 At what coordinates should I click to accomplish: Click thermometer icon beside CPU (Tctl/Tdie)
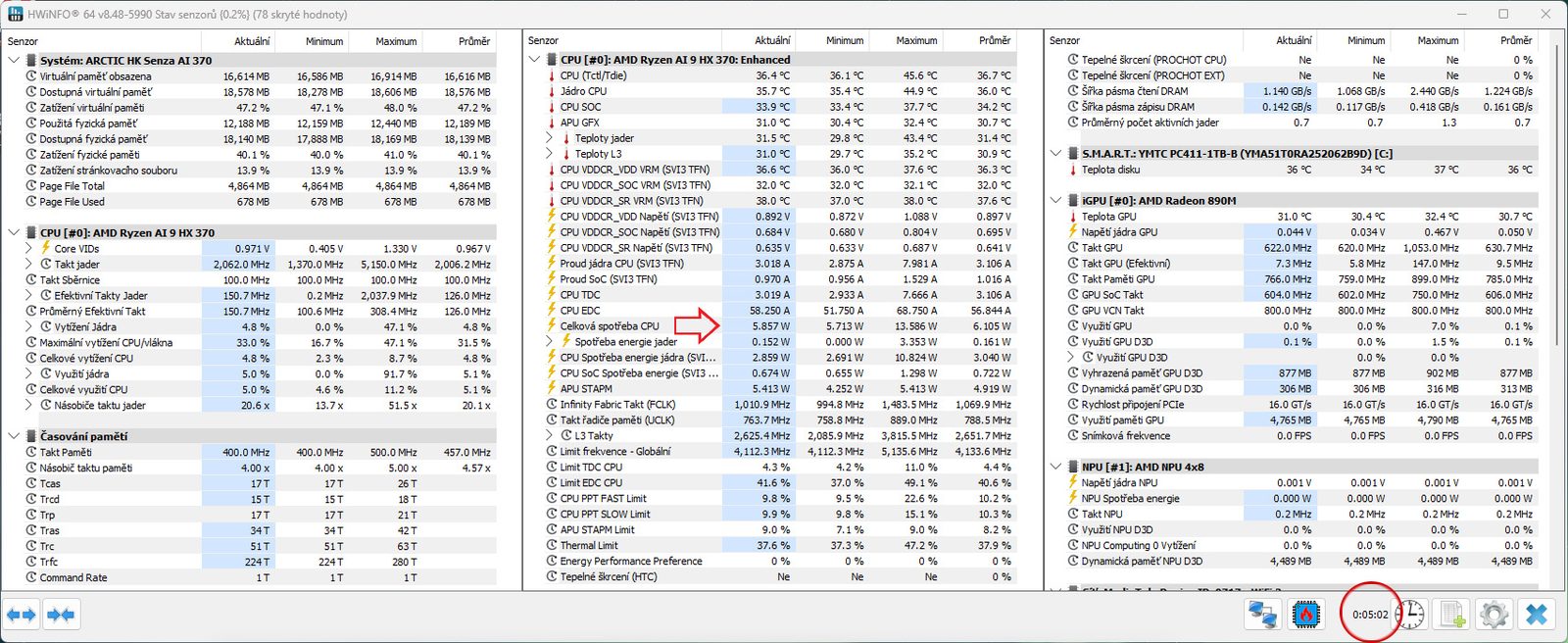pyautogui.click(x=552, y=75)
